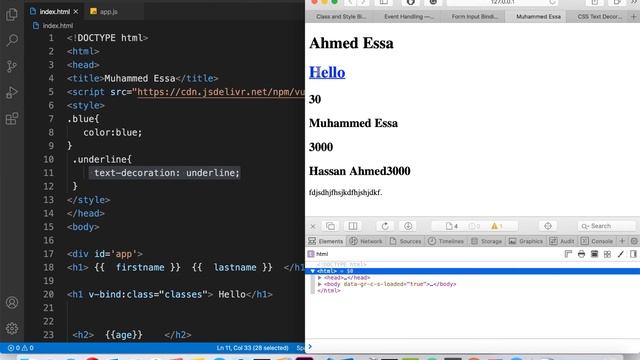The width and height of the screenshot is (640, 360).
Task: Switch to the Graphics inspector tab
Action: click(x=526, y=241)
